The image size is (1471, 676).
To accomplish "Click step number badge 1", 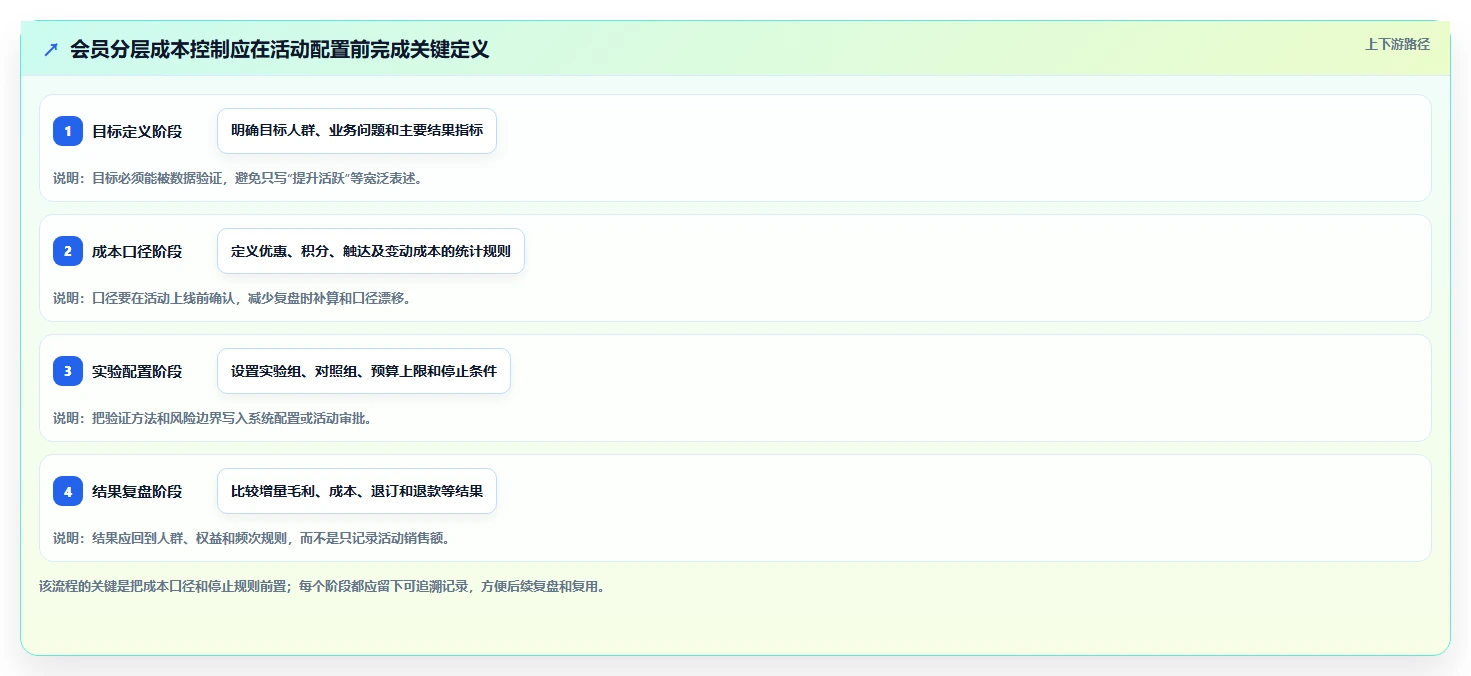I will (x=68, y=131).
